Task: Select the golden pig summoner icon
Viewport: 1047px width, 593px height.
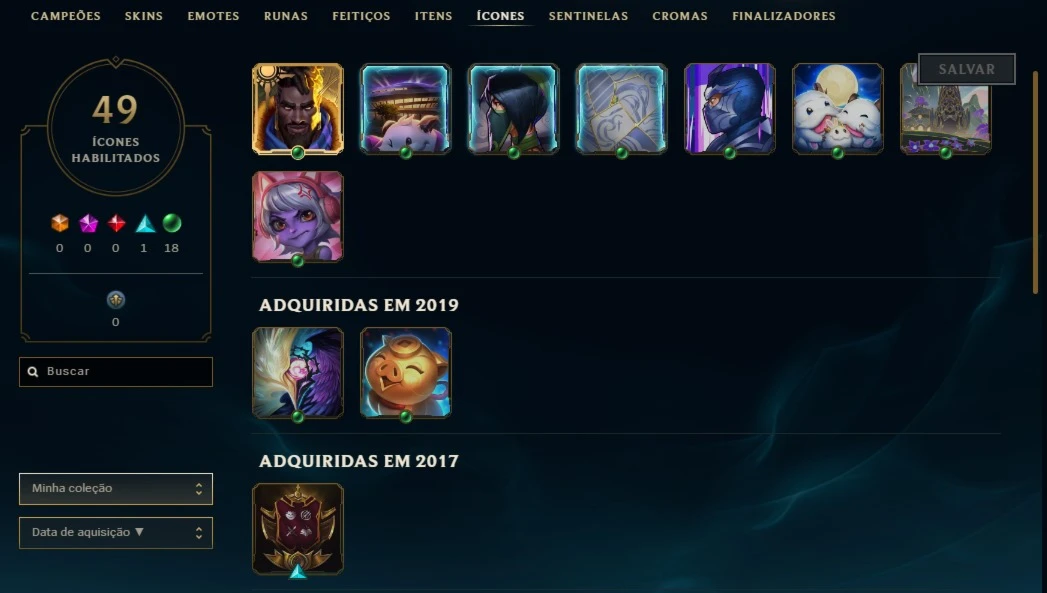Action: click(406, 373)
